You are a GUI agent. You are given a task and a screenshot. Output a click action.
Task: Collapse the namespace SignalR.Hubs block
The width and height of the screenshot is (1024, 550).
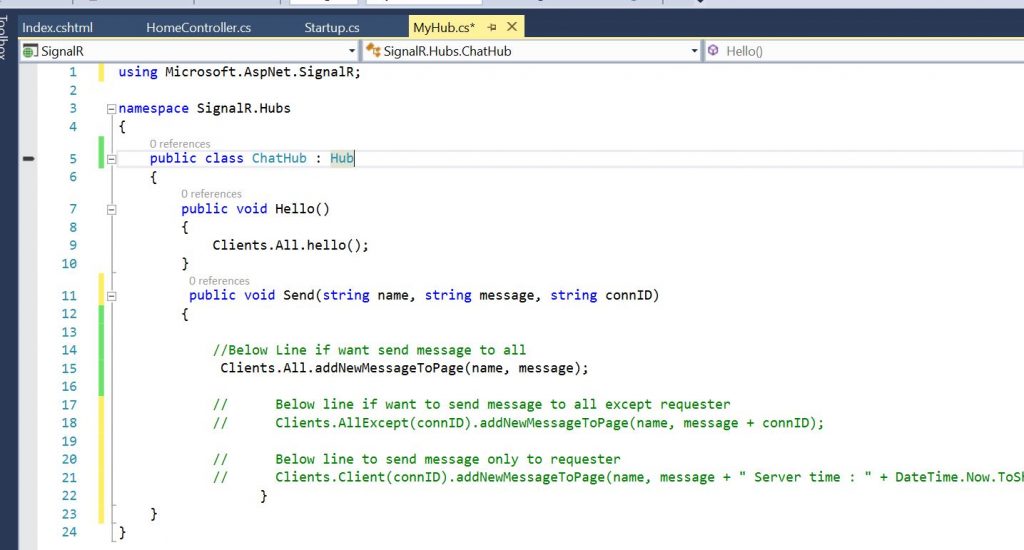tap(112, 109)
